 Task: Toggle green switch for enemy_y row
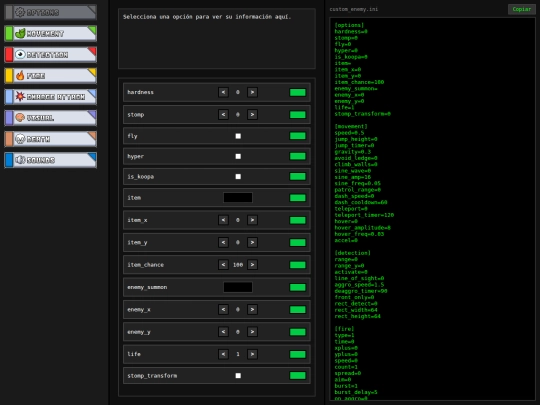click(298, 332)
